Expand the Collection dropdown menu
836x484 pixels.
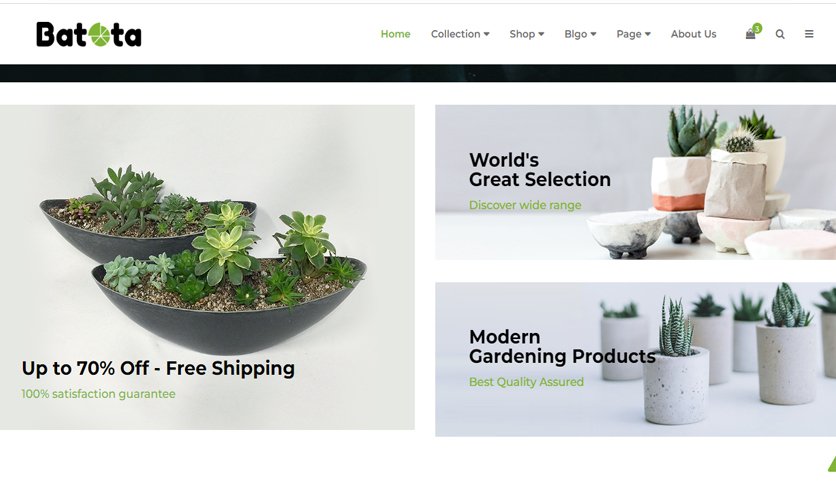[x=460, y=34]
